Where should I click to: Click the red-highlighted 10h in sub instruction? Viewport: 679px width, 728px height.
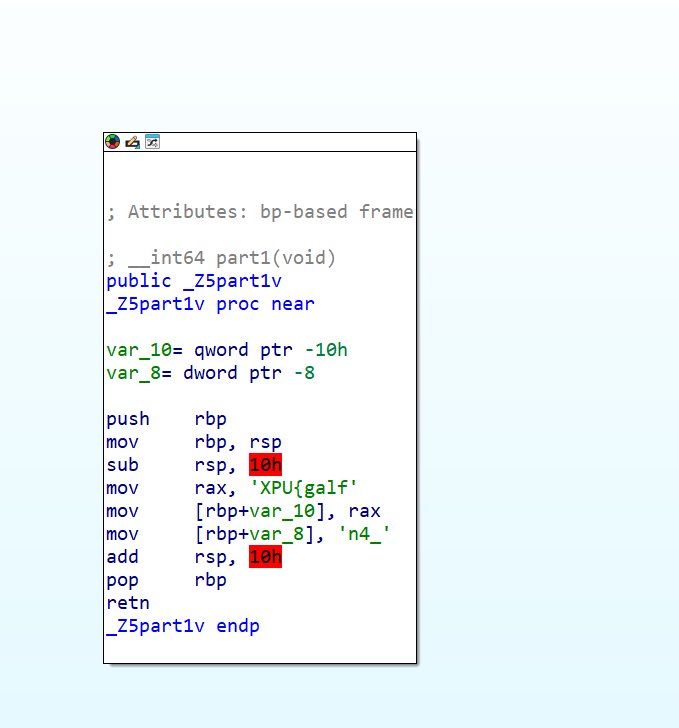[x=265, y=465]
